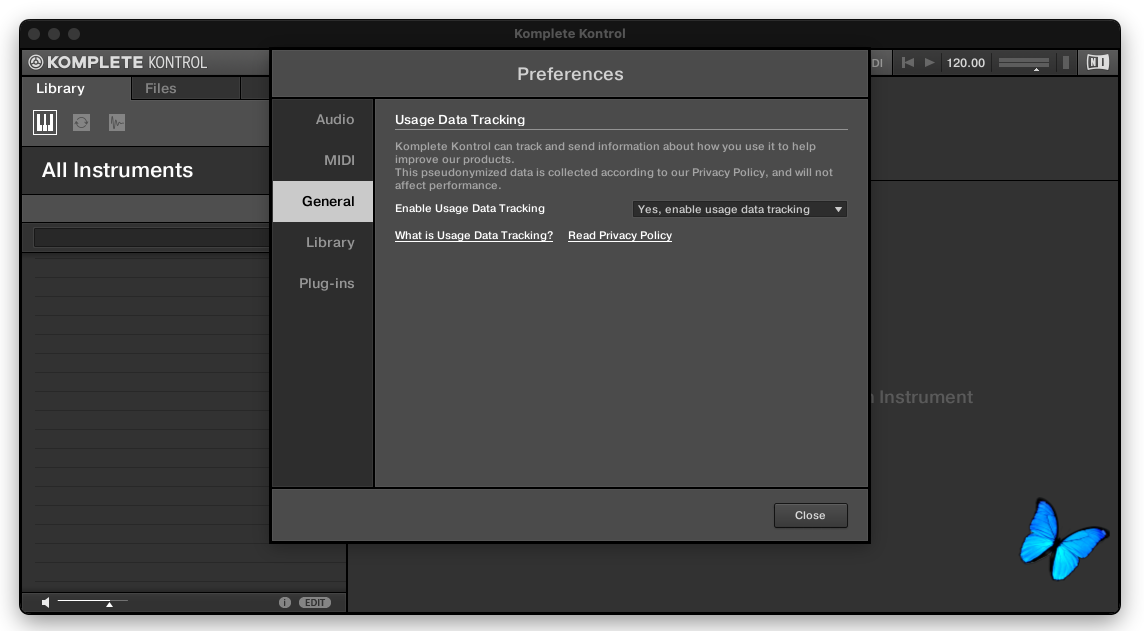Click the CPU level meter in header
Image resolution: width=1144 pixels, height=631 pixels.
(x=1066, y=63)
